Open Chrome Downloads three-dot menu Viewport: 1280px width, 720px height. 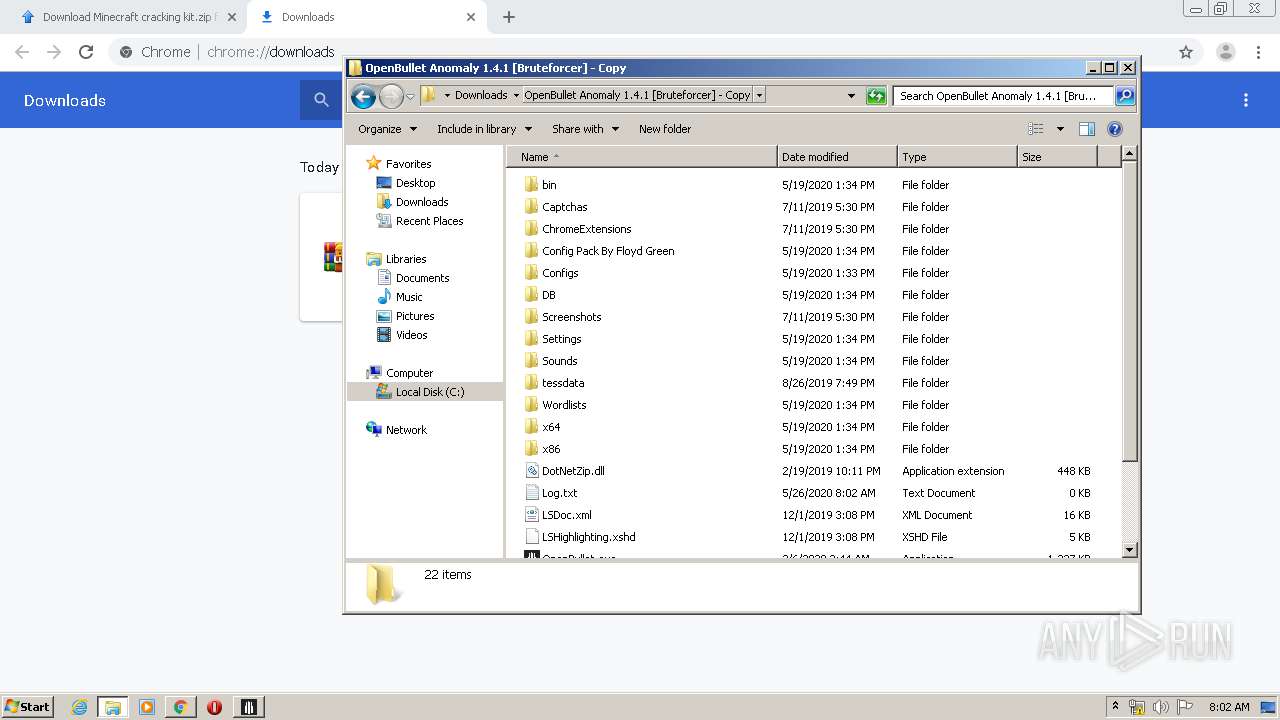coord(1246,100)
